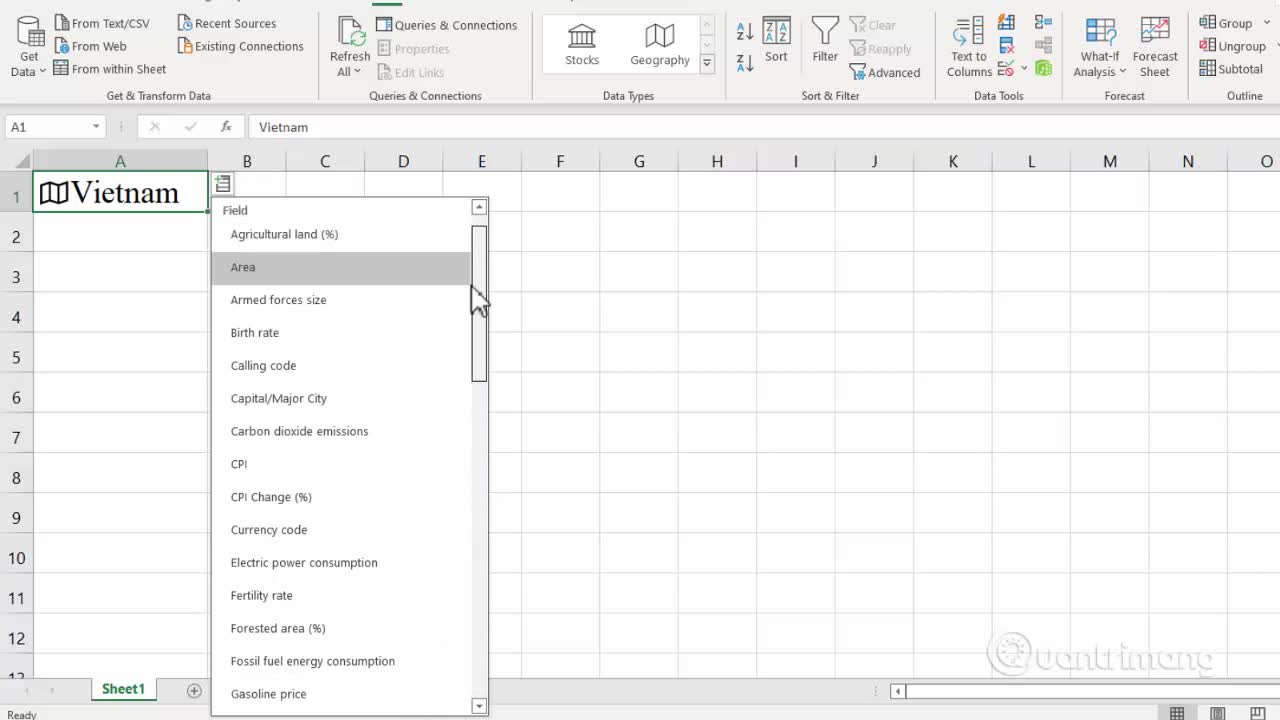Open Queries & Connections pane

[446, 25]
